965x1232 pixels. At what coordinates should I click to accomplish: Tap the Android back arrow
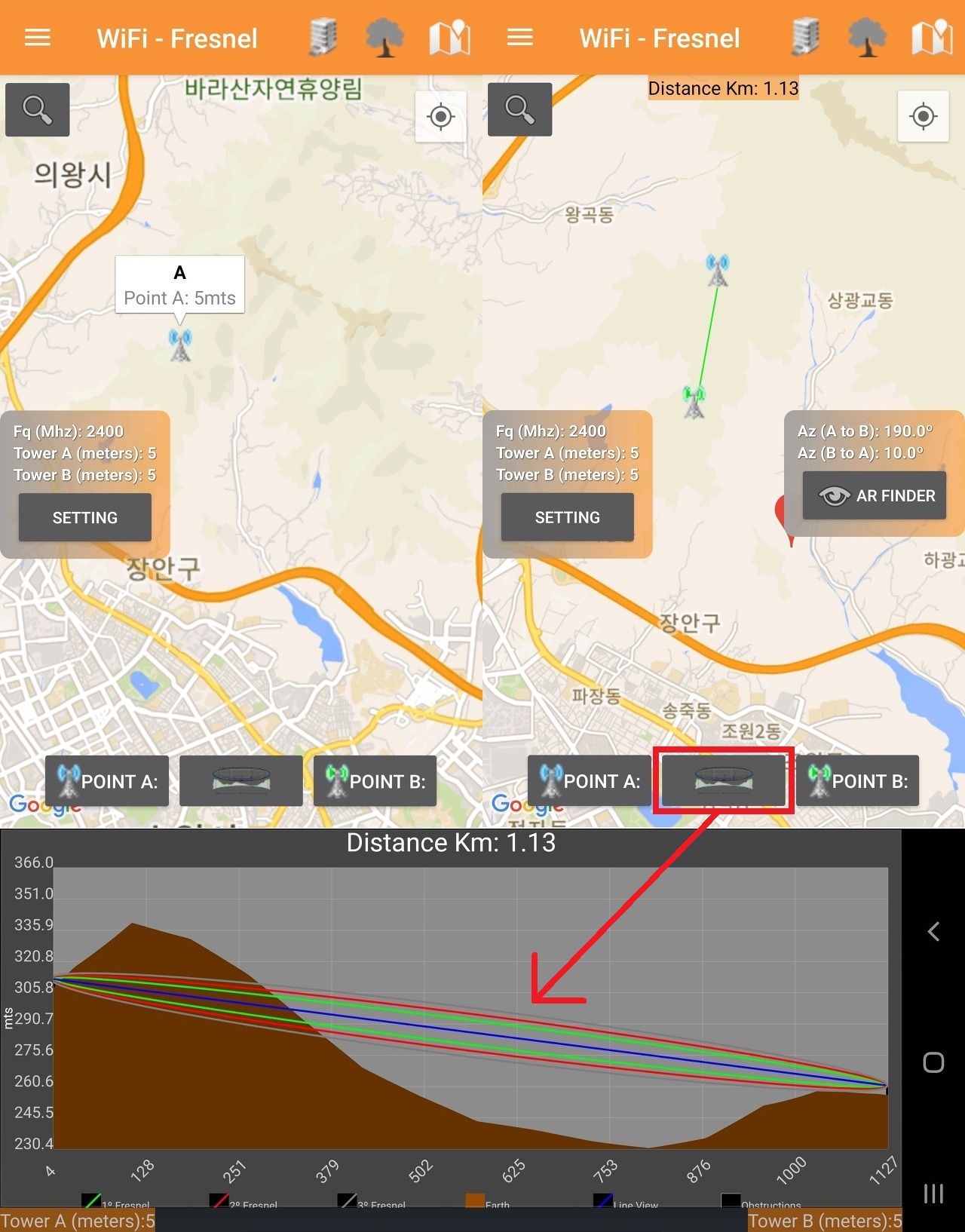point(933,932)
